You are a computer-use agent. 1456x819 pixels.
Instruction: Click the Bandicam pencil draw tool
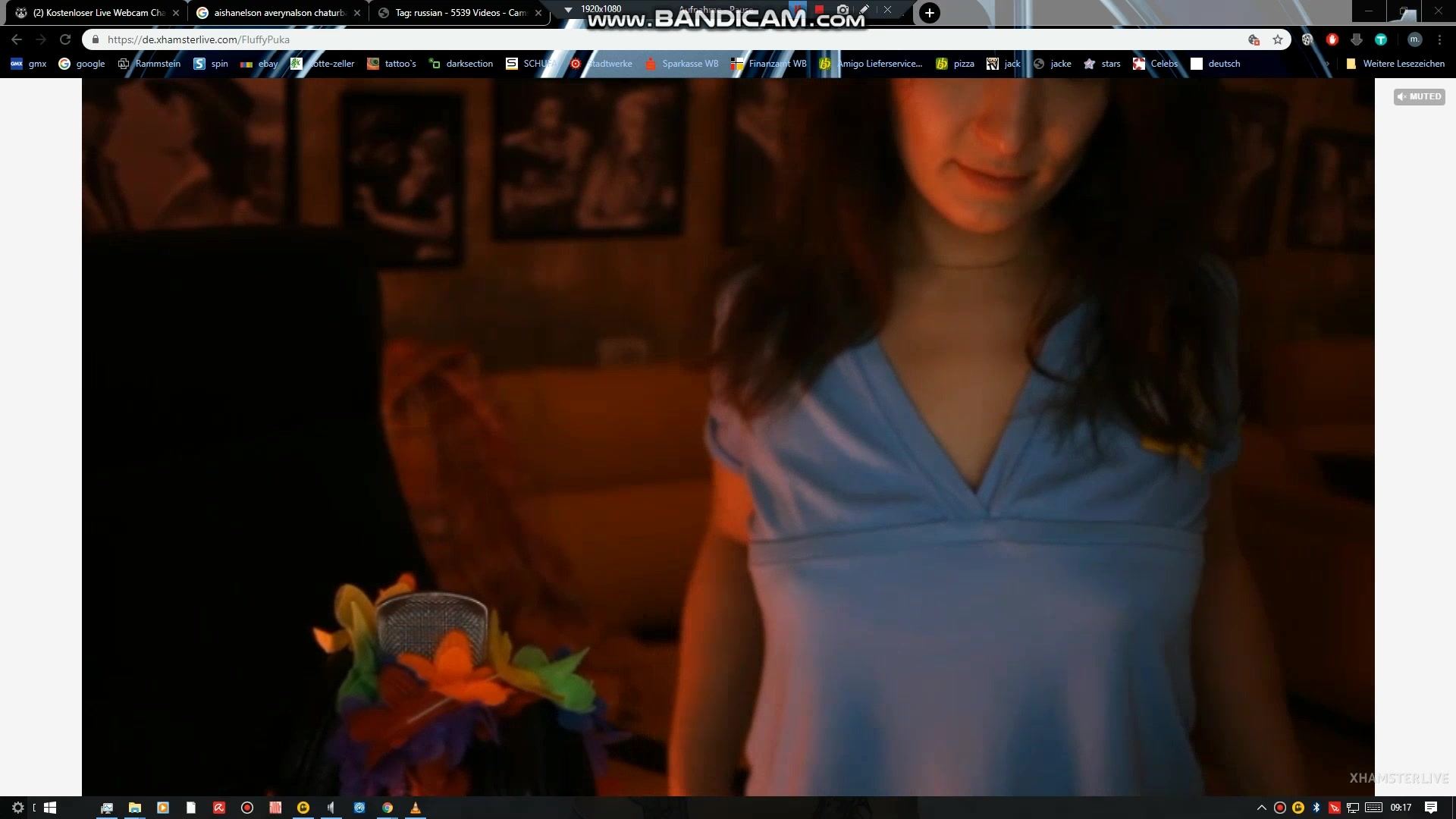click(x=864, y=9)
